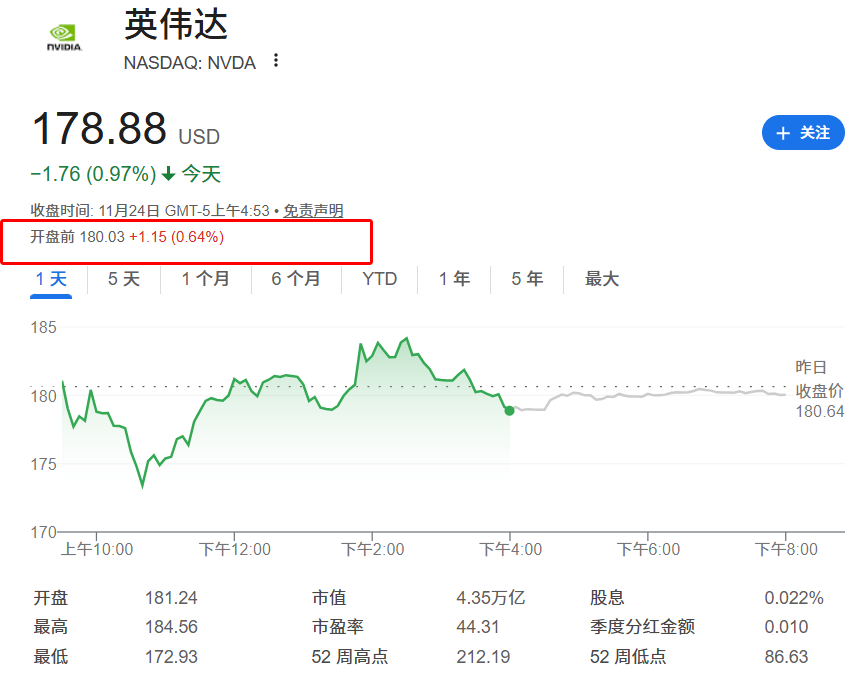Switch to the 1个月 time range tab

206,280
